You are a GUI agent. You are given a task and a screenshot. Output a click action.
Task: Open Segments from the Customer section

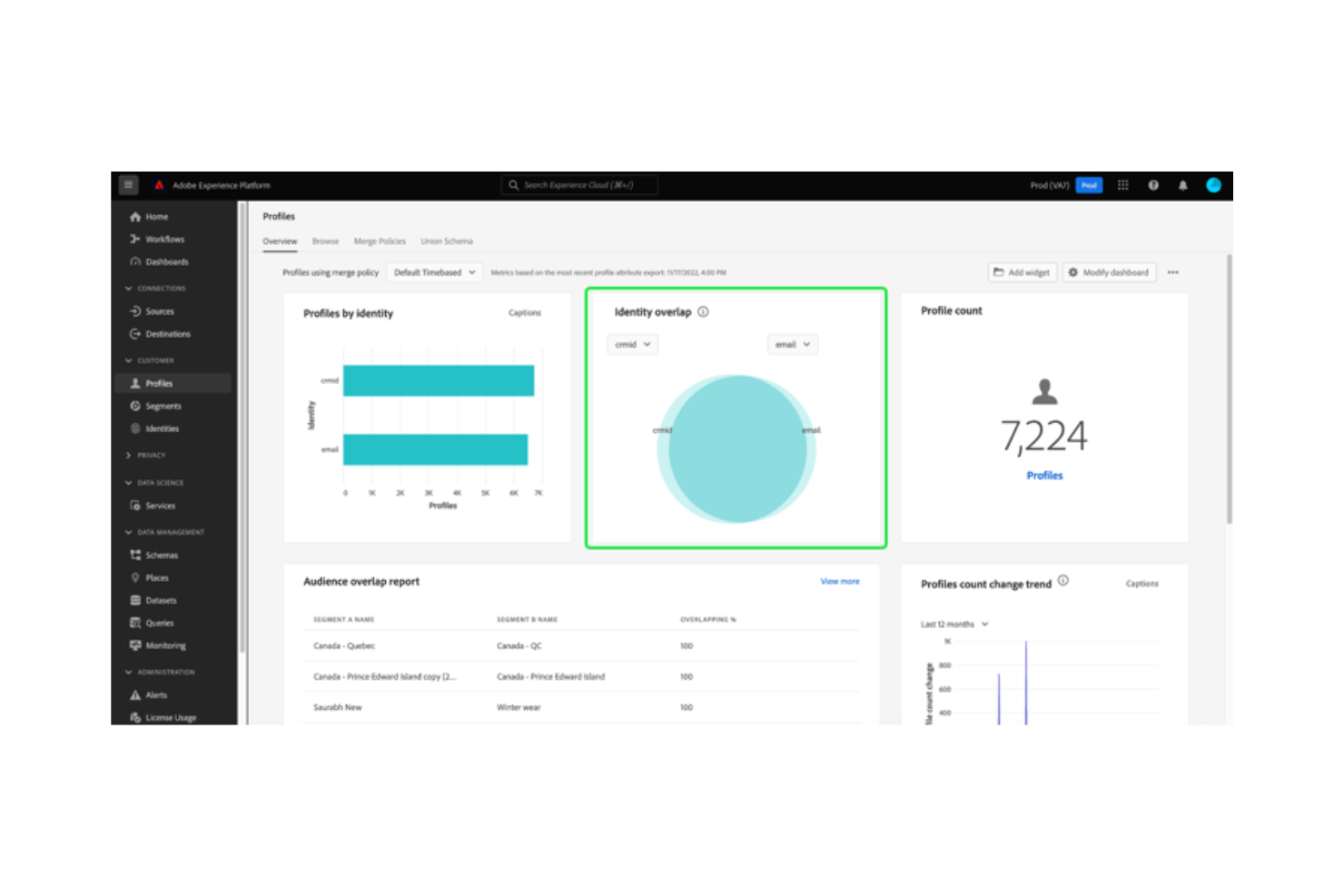(x=163, y=406)
